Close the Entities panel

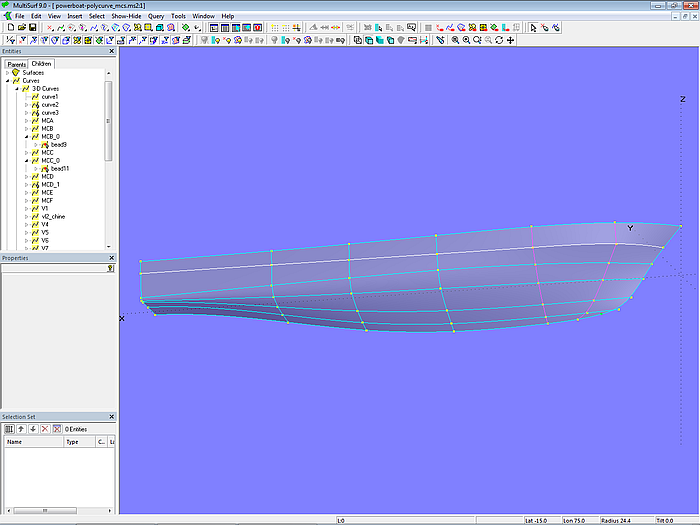pos(111,51)
